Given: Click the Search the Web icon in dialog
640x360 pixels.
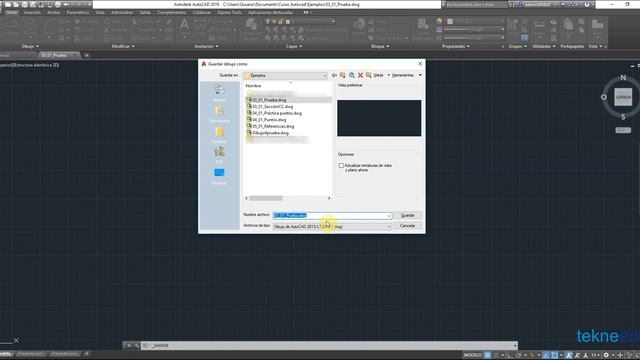Looking at the screenshot, I should [351, 75].
